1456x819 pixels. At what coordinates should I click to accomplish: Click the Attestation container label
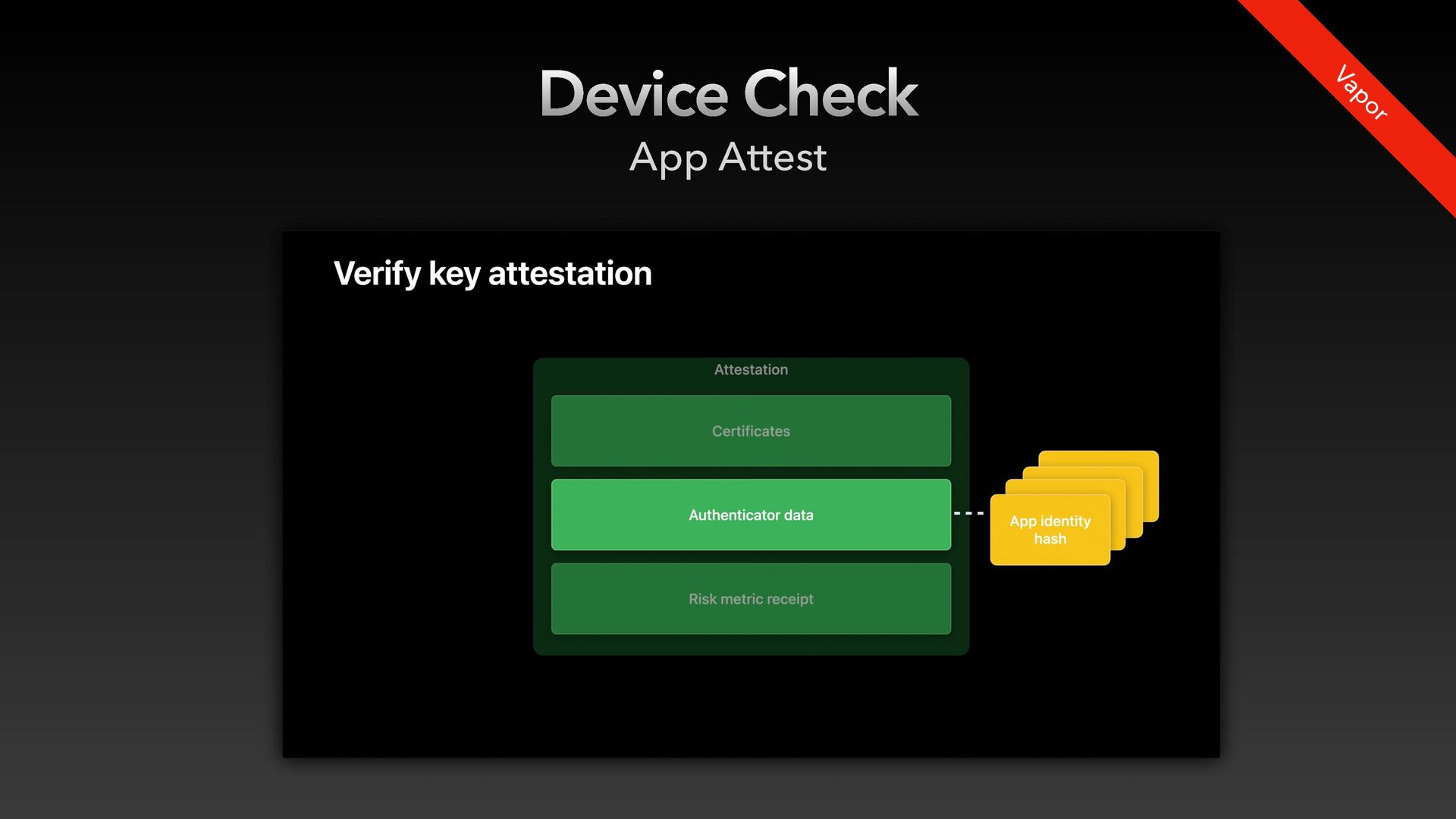point(751,369)
